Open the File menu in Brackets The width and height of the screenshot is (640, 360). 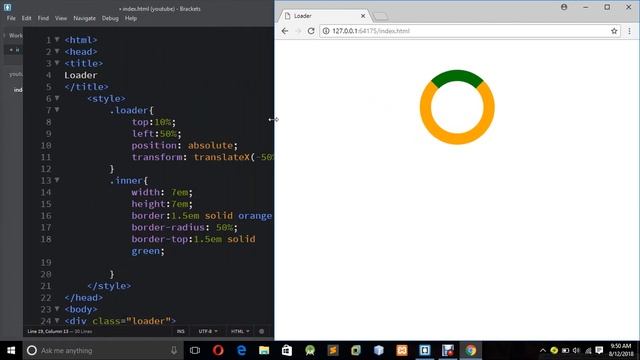coord(11,18)
